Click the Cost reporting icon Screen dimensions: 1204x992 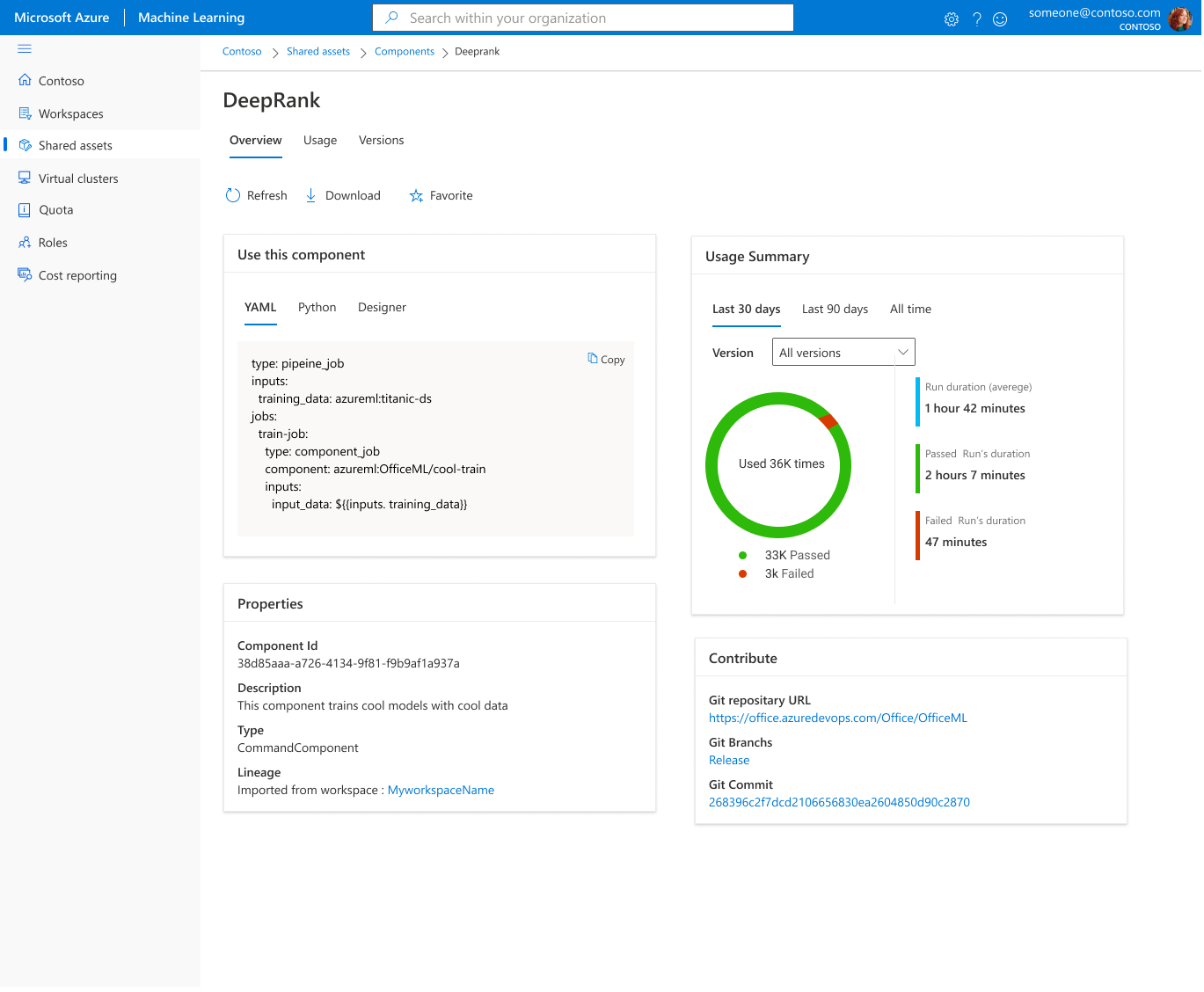coord(25,274)
